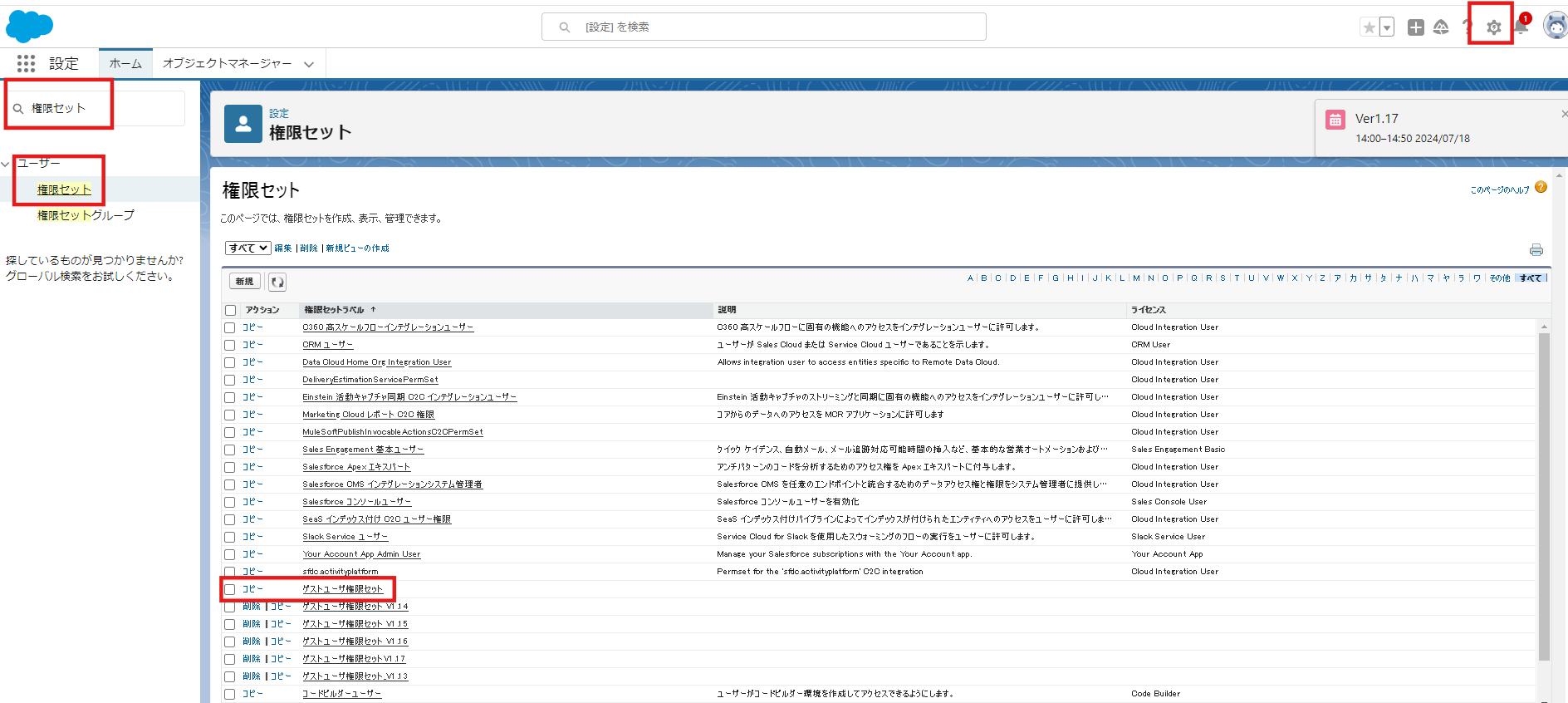Open 権限セットグループ in the sidebar
Image resolution: width=1568 pixels, height=703 pixels.
pos(86,215)
